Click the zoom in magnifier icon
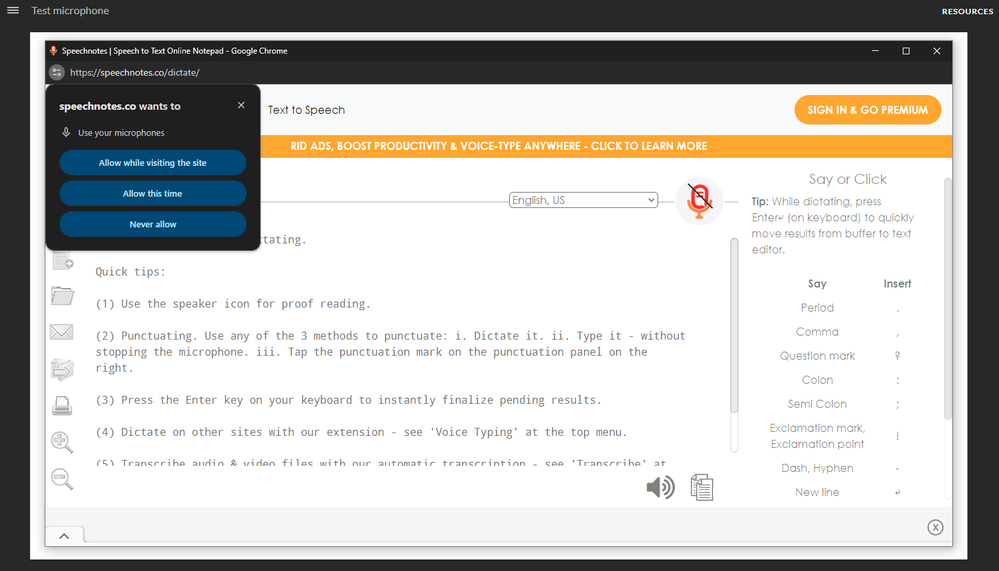999x571 pixels. (62, 442)
